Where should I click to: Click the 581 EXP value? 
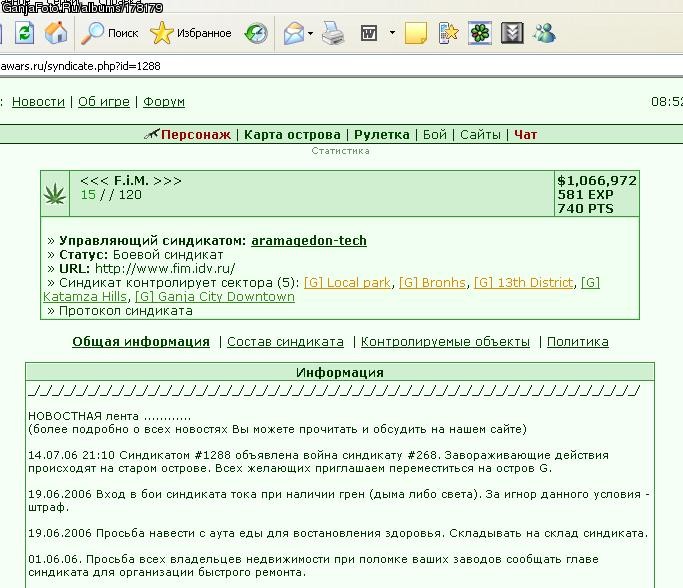585,195
